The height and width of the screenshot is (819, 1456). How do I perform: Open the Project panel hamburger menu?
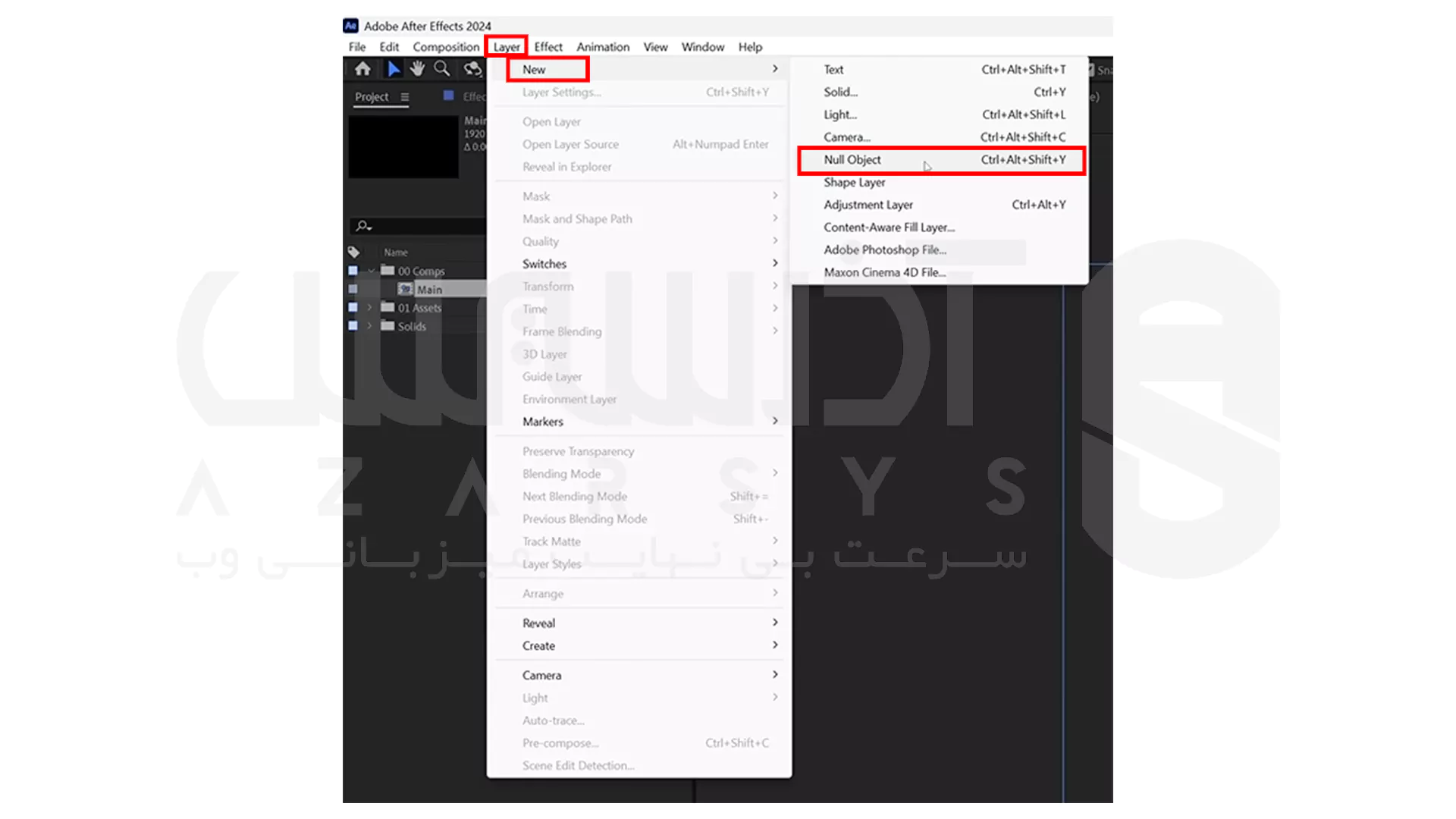(405, 97)
